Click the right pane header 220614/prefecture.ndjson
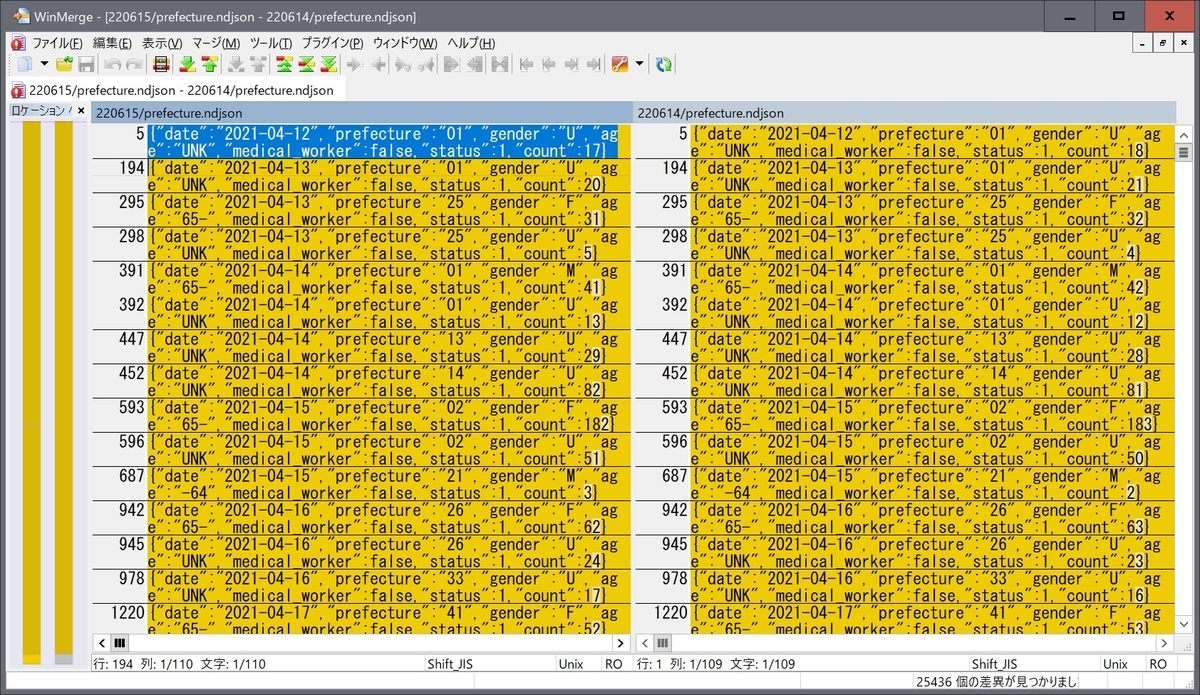Image resolution: width=1200 pixels, height=695 pixels. tap(904, 113)
